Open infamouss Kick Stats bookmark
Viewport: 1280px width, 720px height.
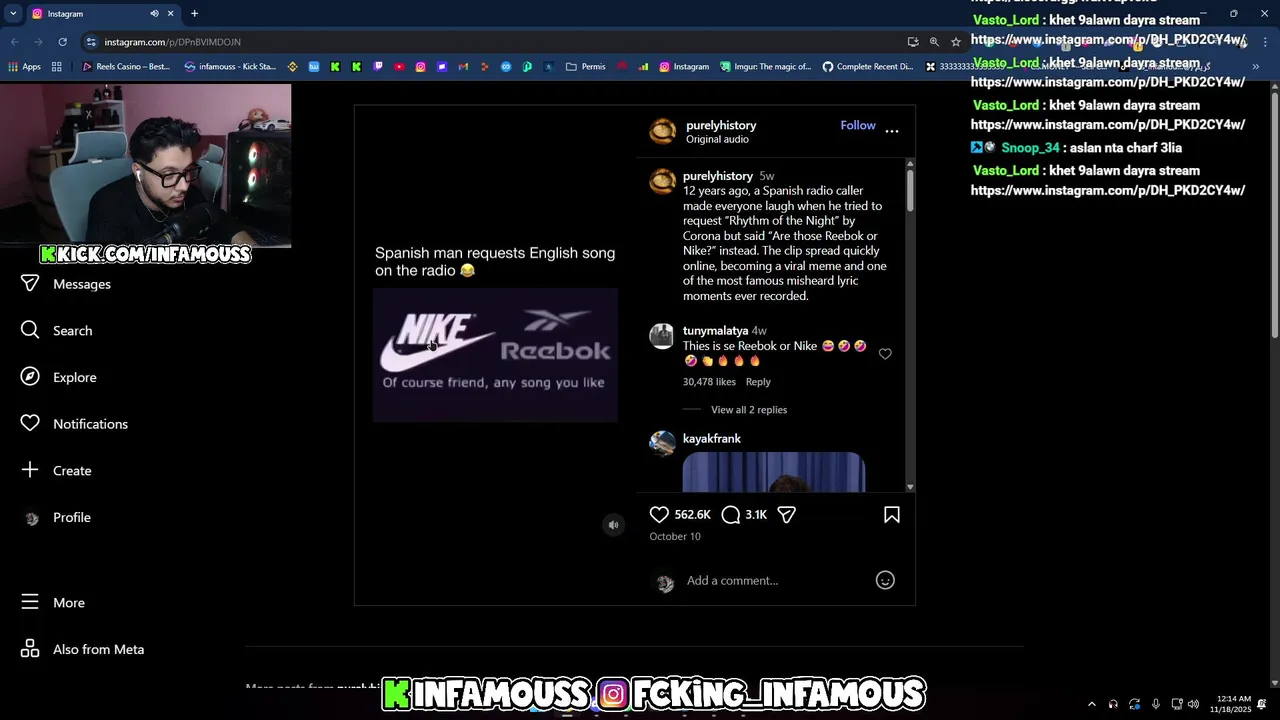(230, 67)
